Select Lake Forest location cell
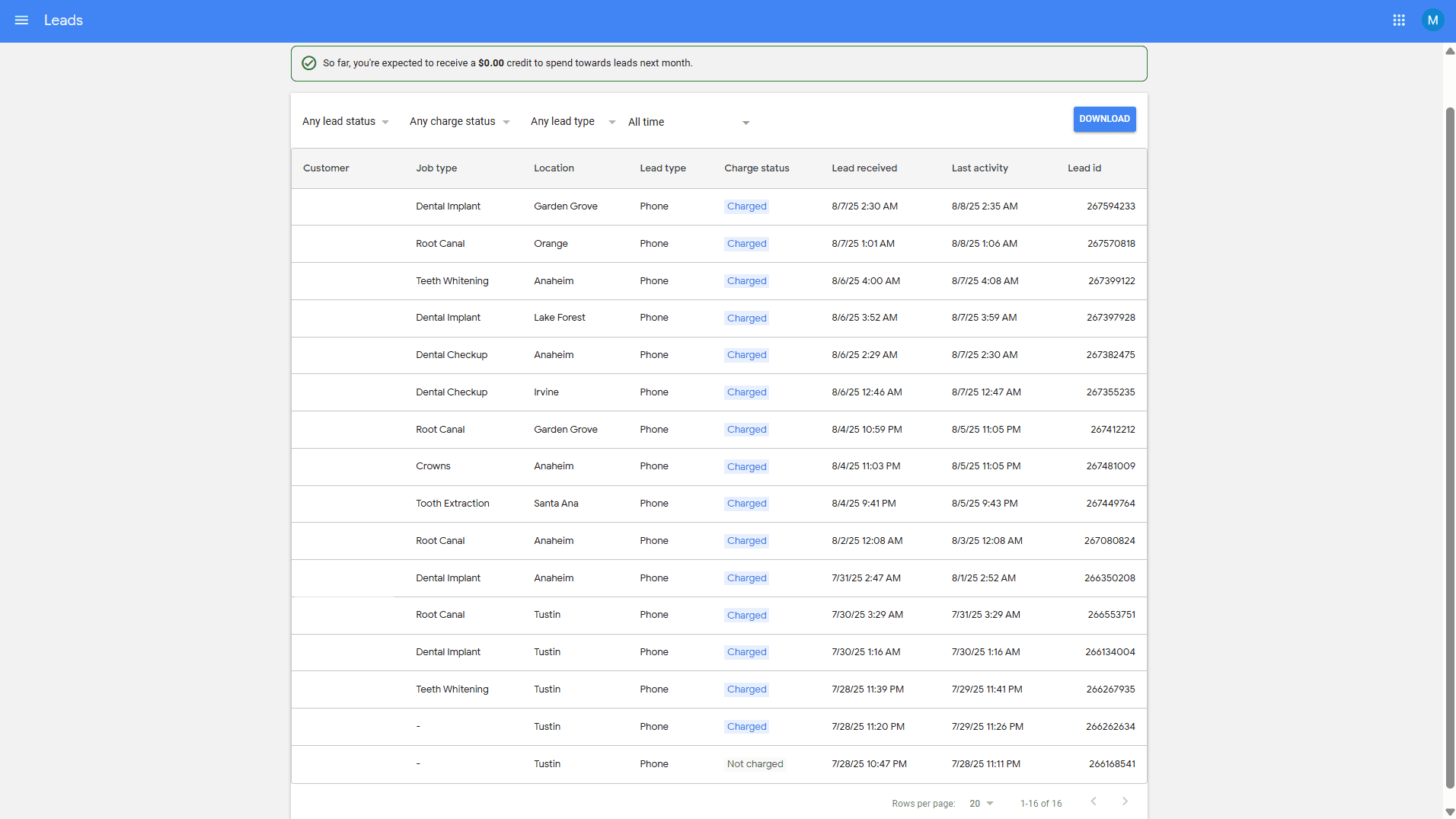 [x=559, y=318]
